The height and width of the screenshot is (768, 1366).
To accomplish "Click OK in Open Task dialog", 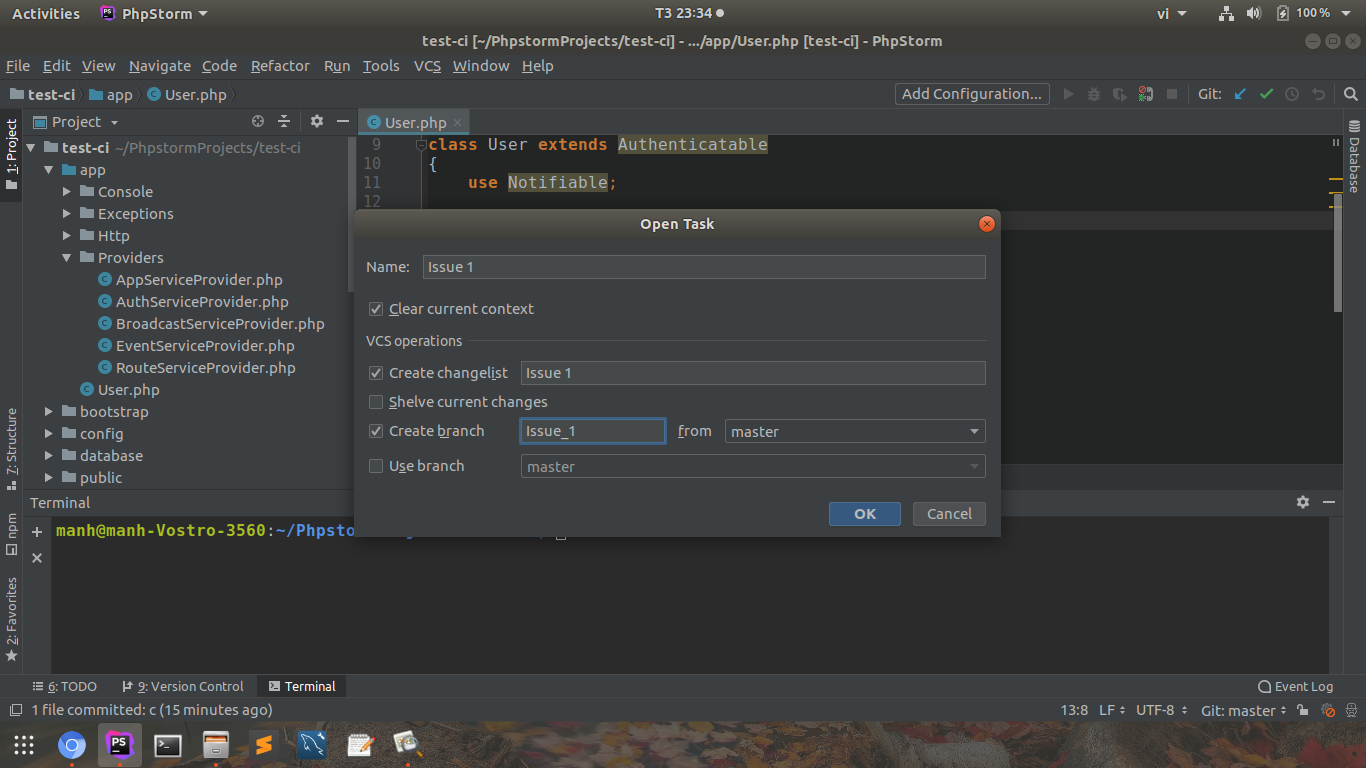I will [x=865, y=514].
